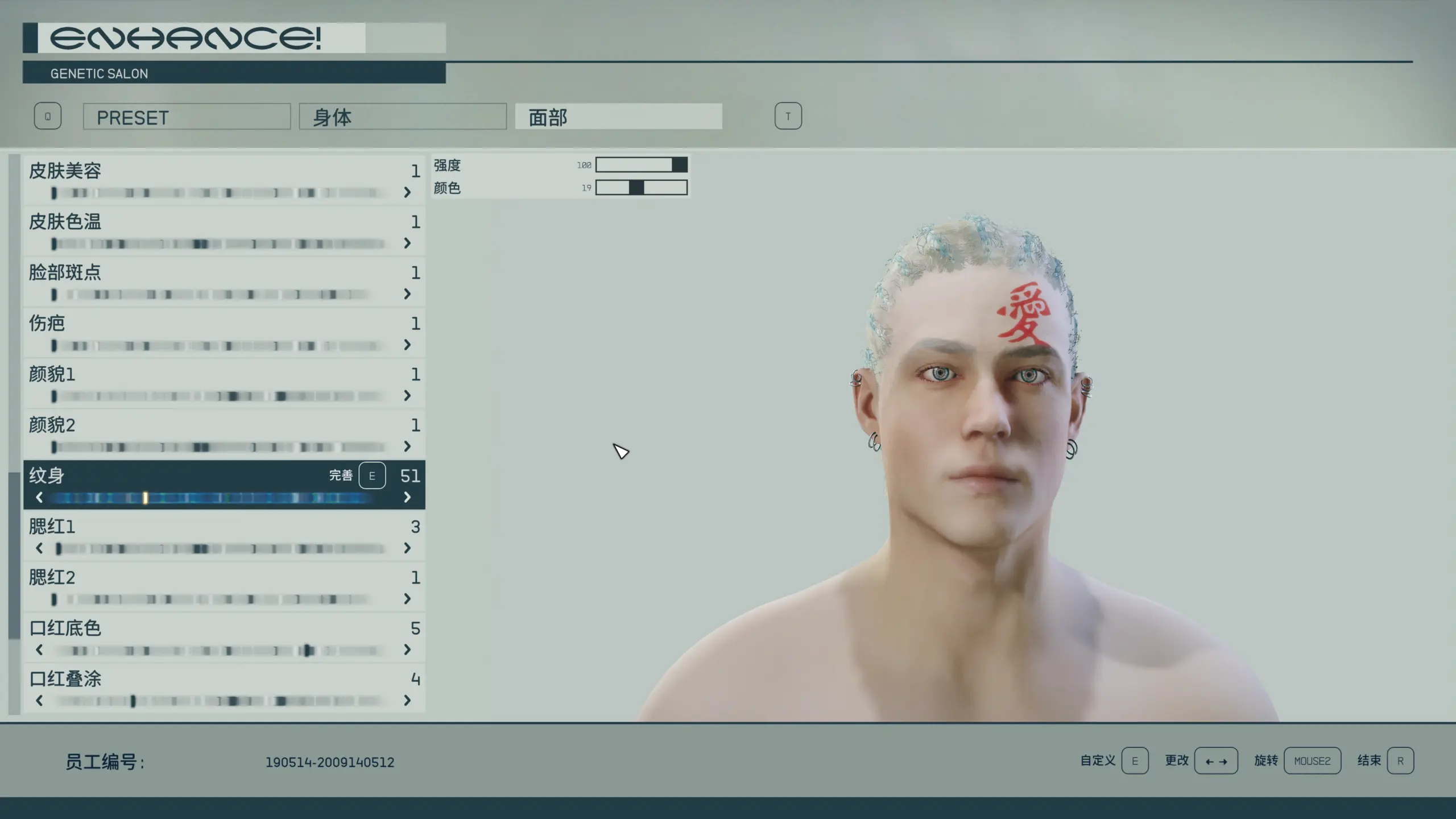Increase 皮肤美容 using its right chevron
1456x819 pixels.
(407, 193)
